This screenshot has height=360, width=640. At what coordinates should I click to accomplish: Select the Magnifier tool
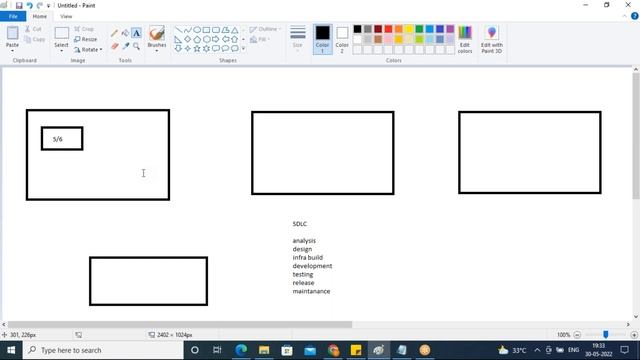[136, 46]
